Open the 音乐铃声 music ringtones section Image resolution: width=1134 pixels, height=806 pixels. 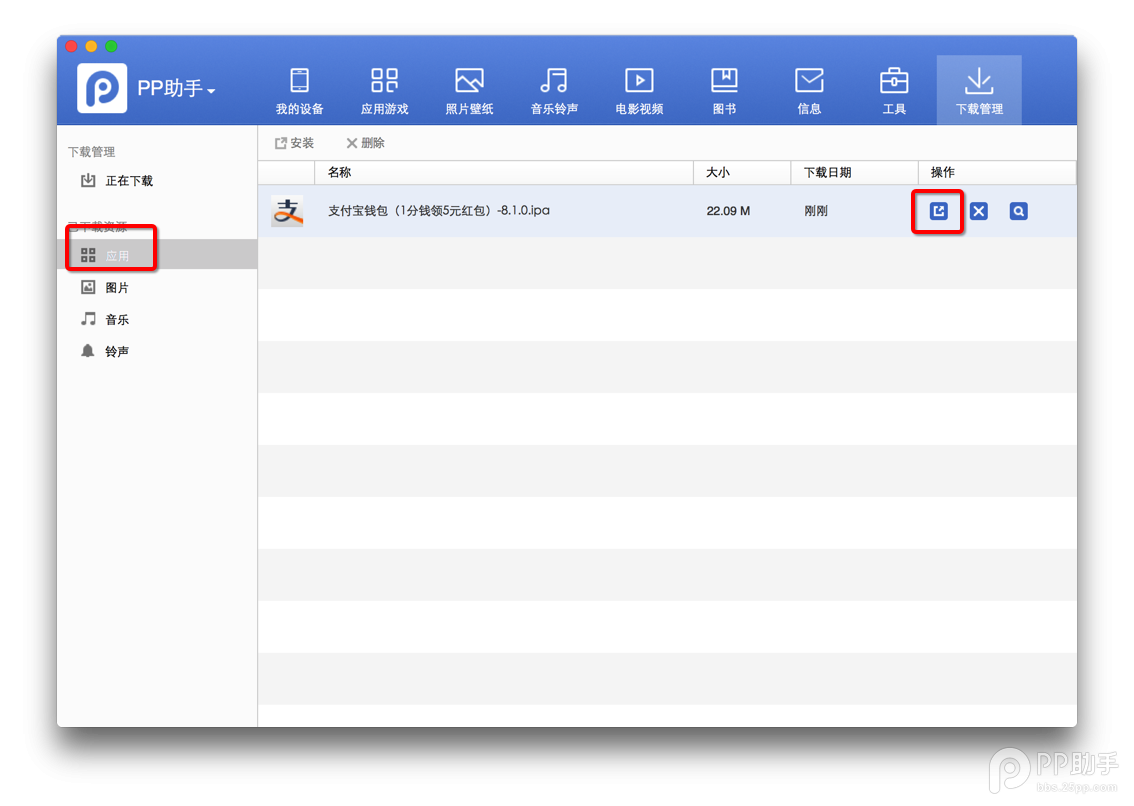pyautogui.click(x=554, y=90)
